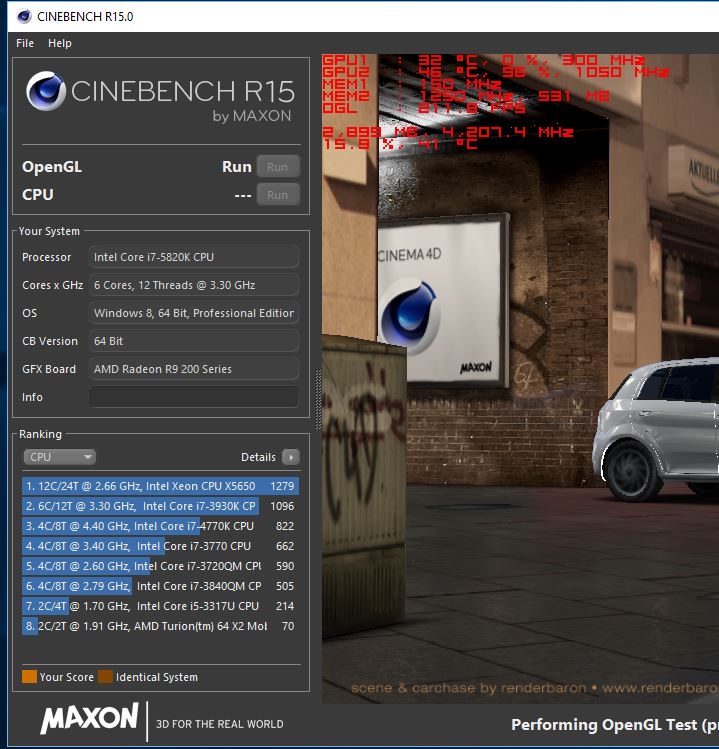The height and width of the screenshot is (749, 719).
Task: Click the Run button for OpenGL test
Action: 278,167
